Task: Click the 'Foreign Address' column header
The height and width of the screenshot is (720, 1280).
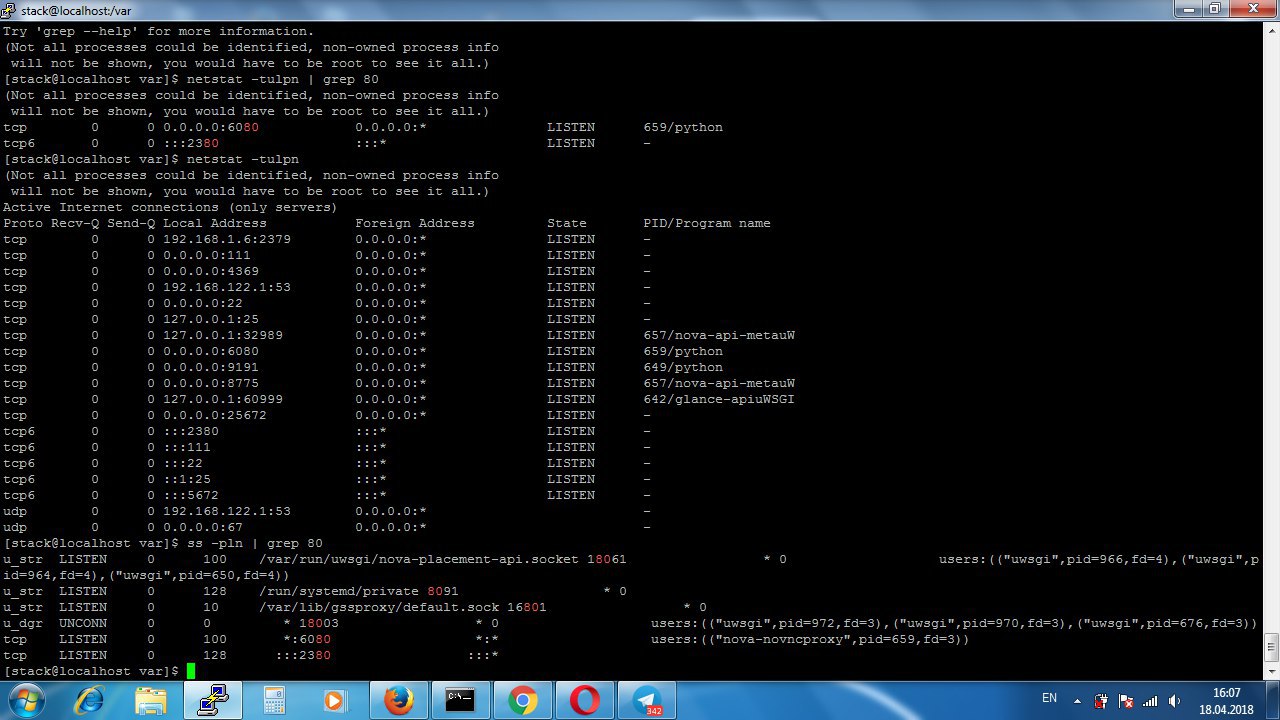Action: click(x=415, y=224)
